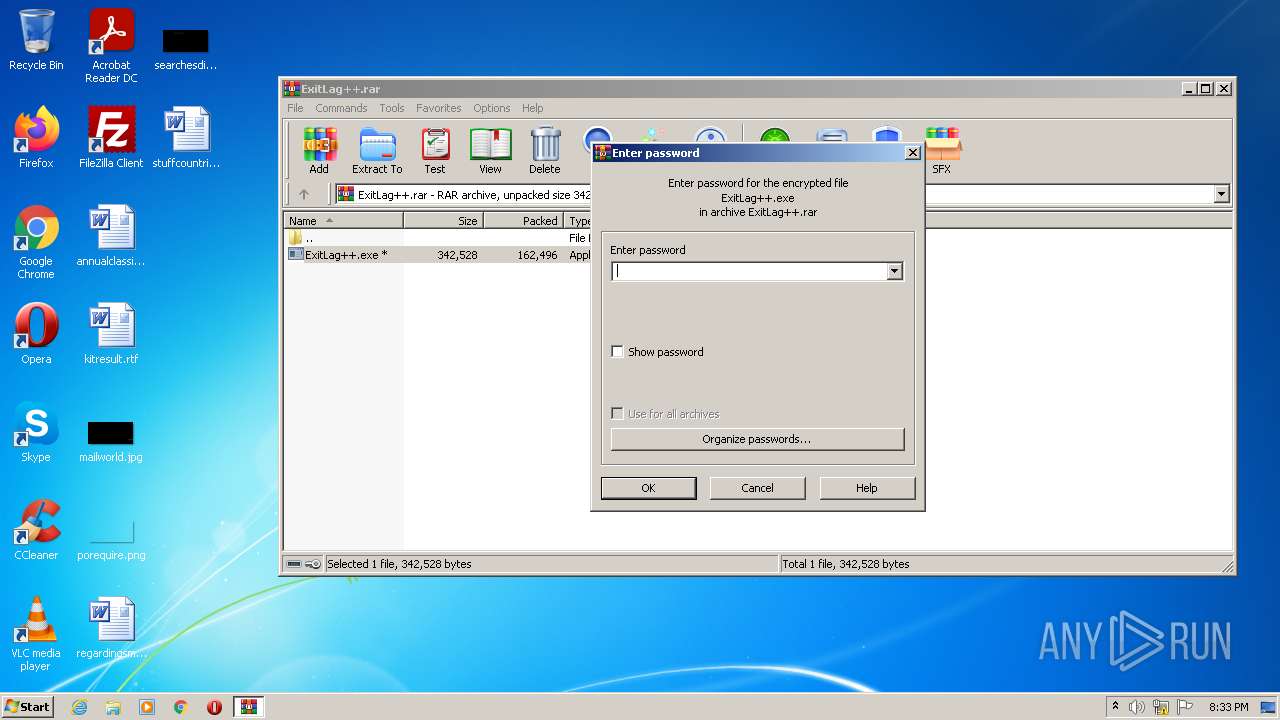Open the Google Chrome desktop shortcut
The height and width of the screenshot is (720, 1280).
coord(36,242)
